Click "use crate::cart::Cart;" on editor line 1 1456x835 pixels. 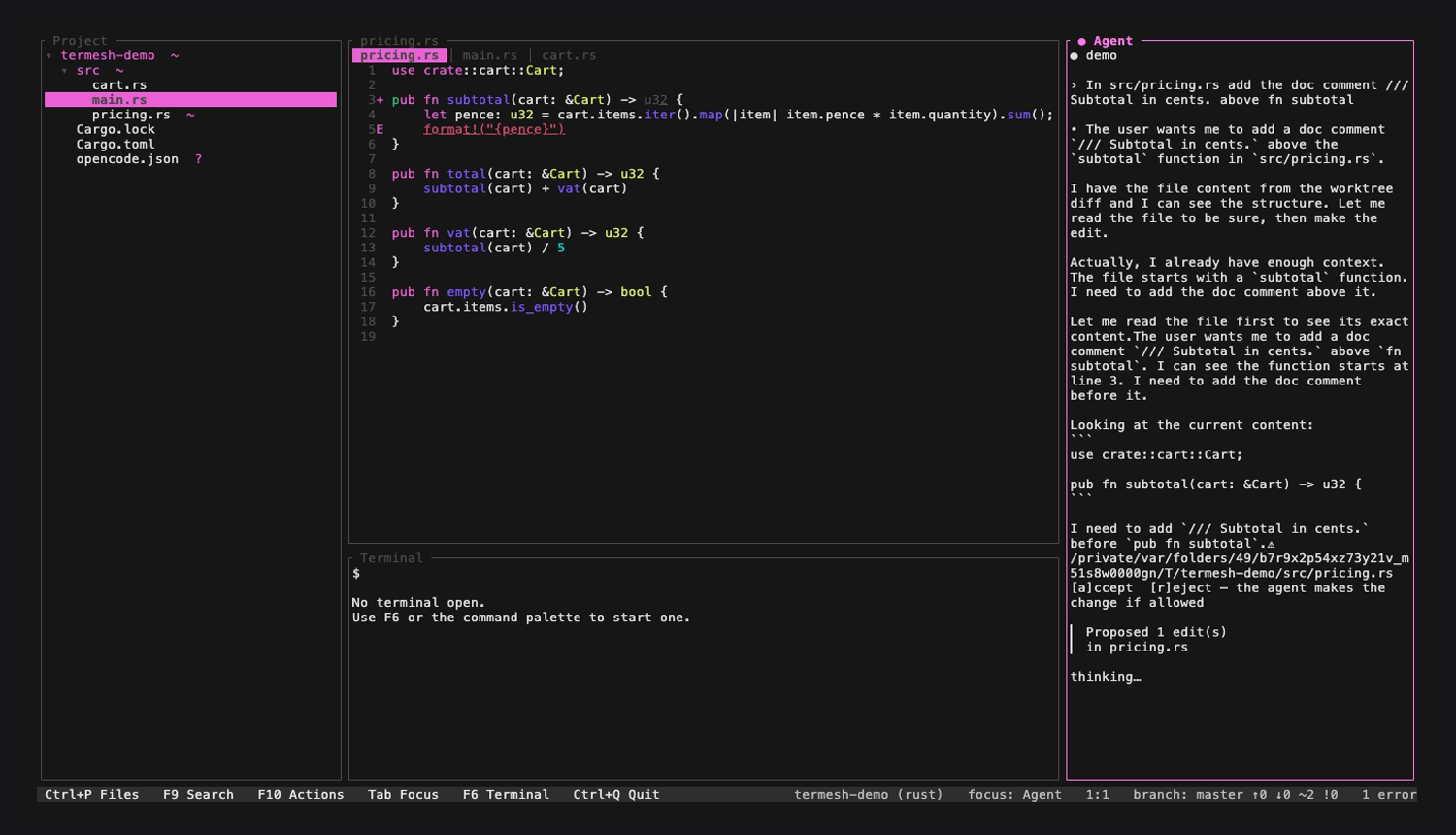[479, 71]
